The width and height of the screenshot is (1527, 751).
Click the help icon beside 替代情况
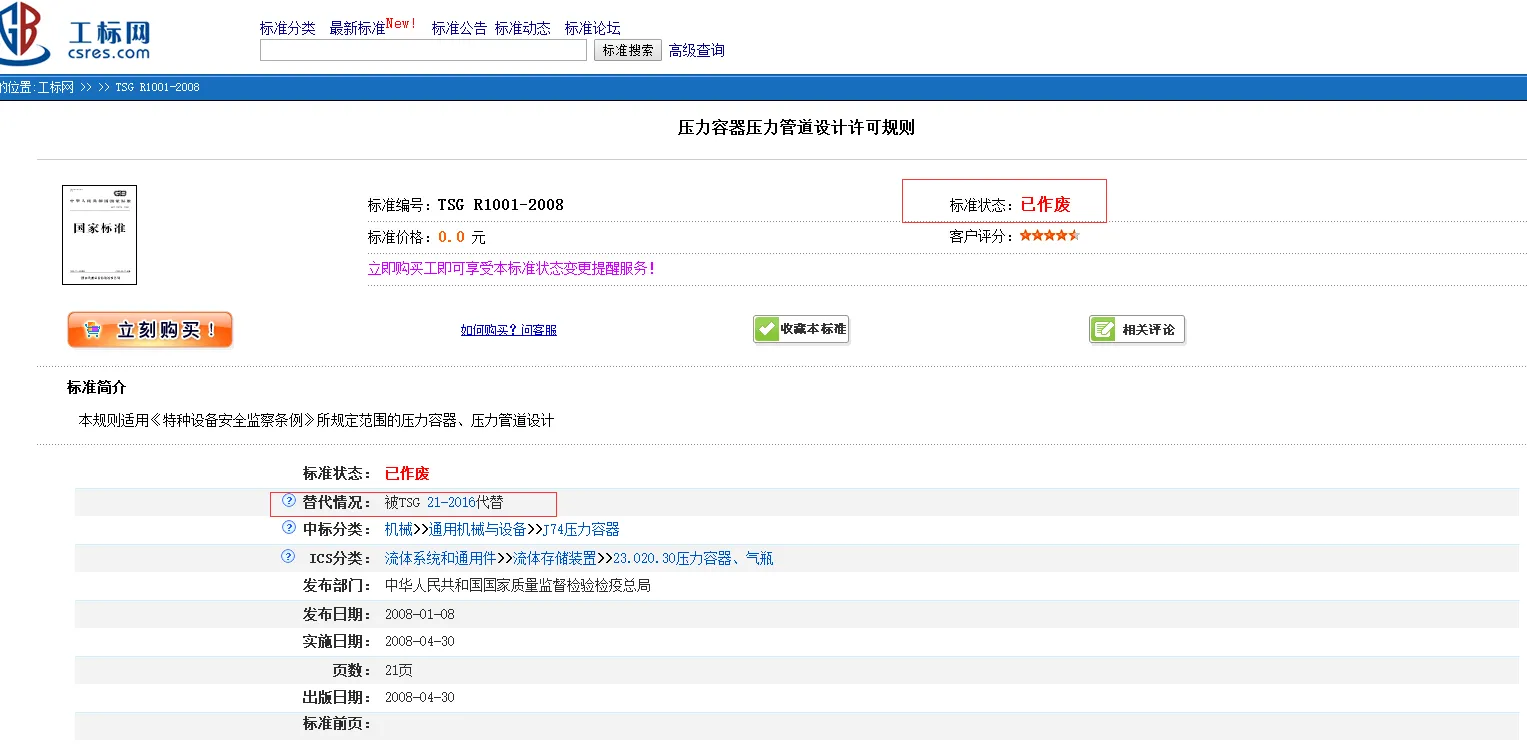tap(289, 501)
